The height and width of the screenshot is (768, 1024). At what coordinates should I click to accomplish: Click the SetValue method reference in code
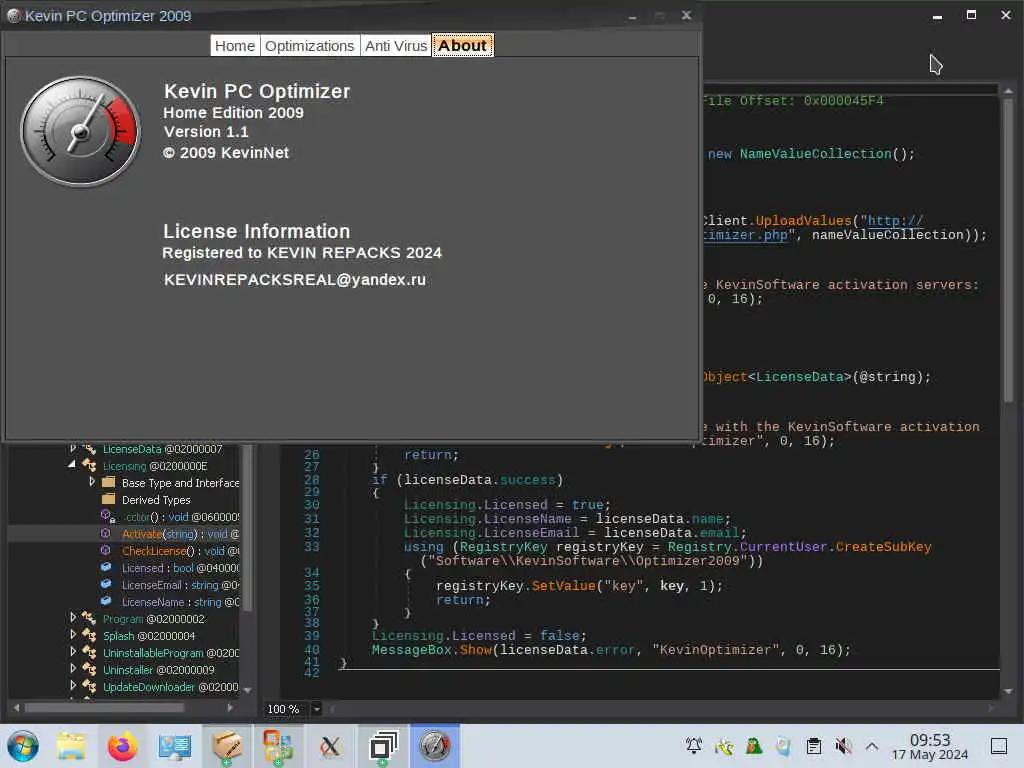click(564, 586)
